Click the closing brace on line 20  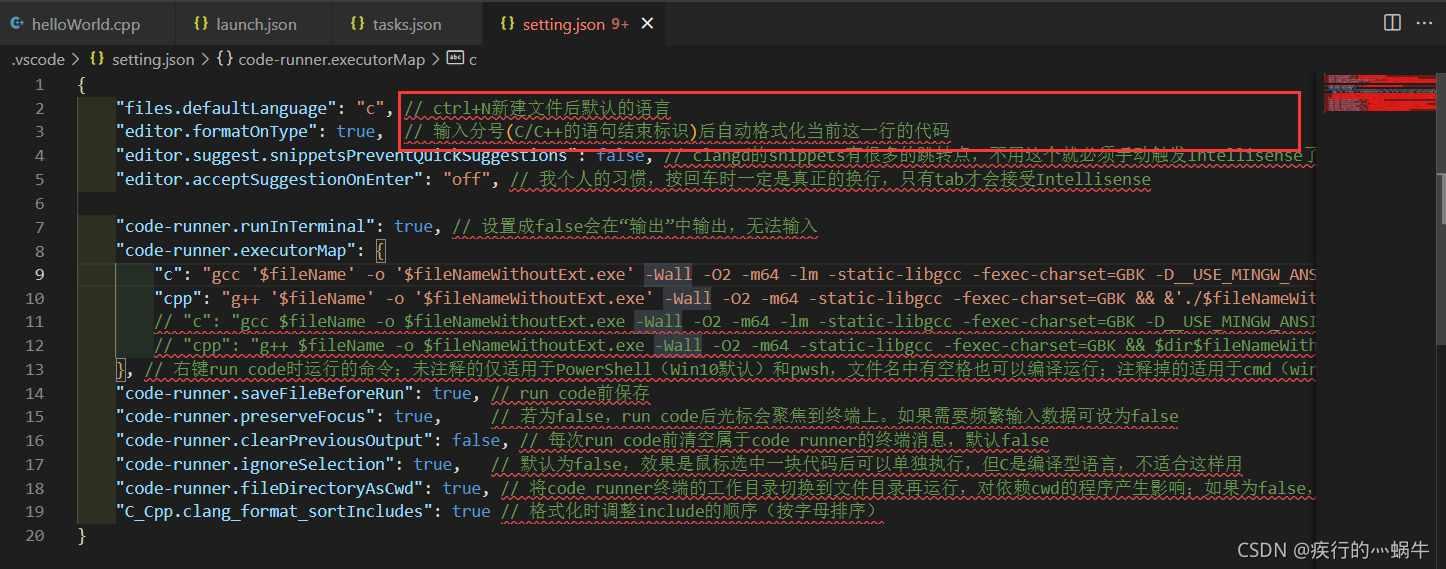pyautogui.click(x=82, y=535)
